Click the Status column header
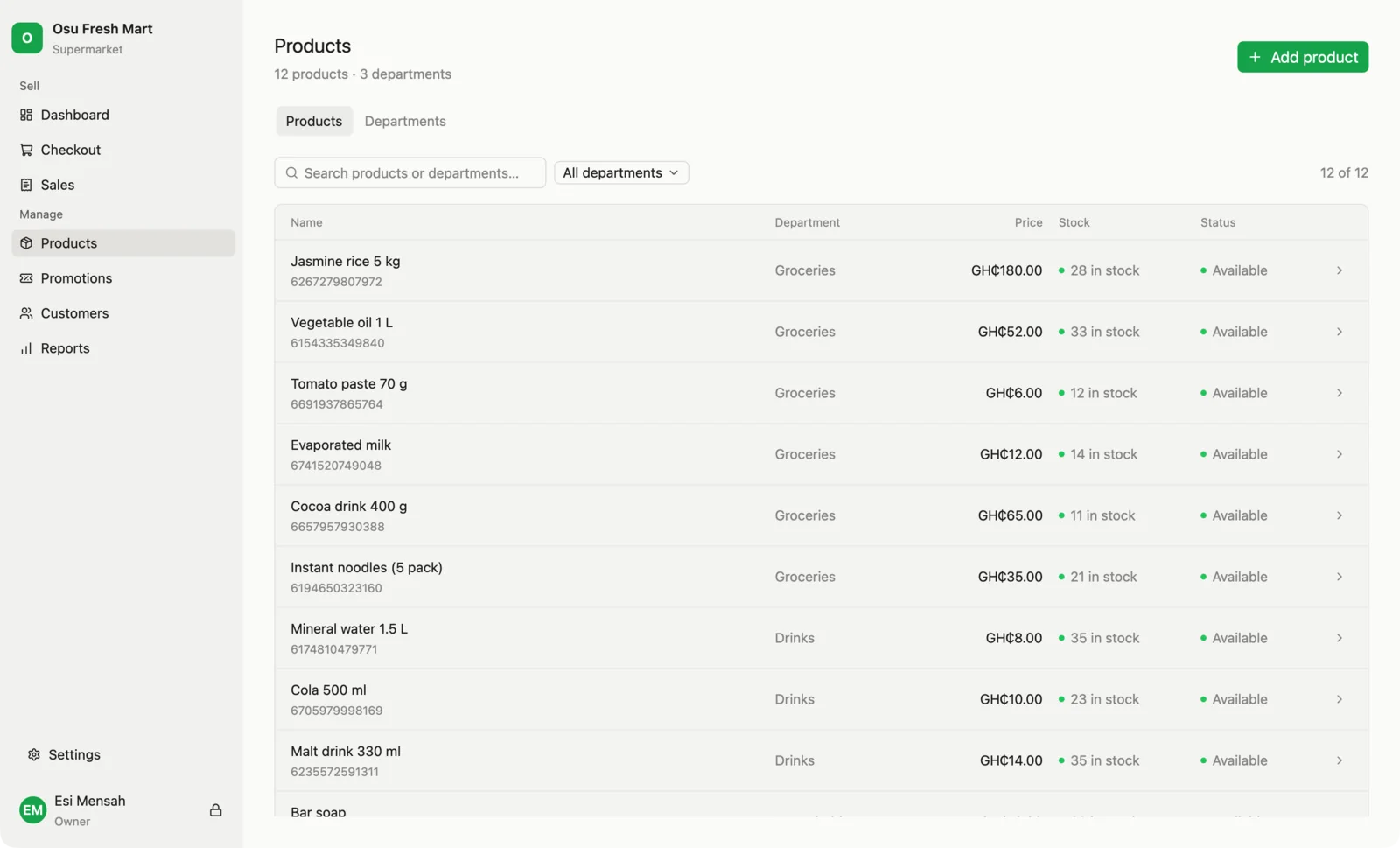 pyautogui.click(x=1218, y=222)
